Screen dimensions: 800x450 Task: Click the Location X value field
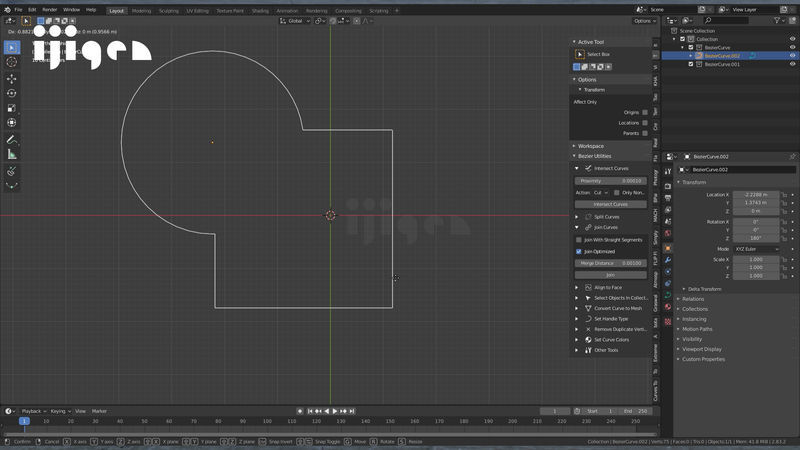click(x=756, y=195)
